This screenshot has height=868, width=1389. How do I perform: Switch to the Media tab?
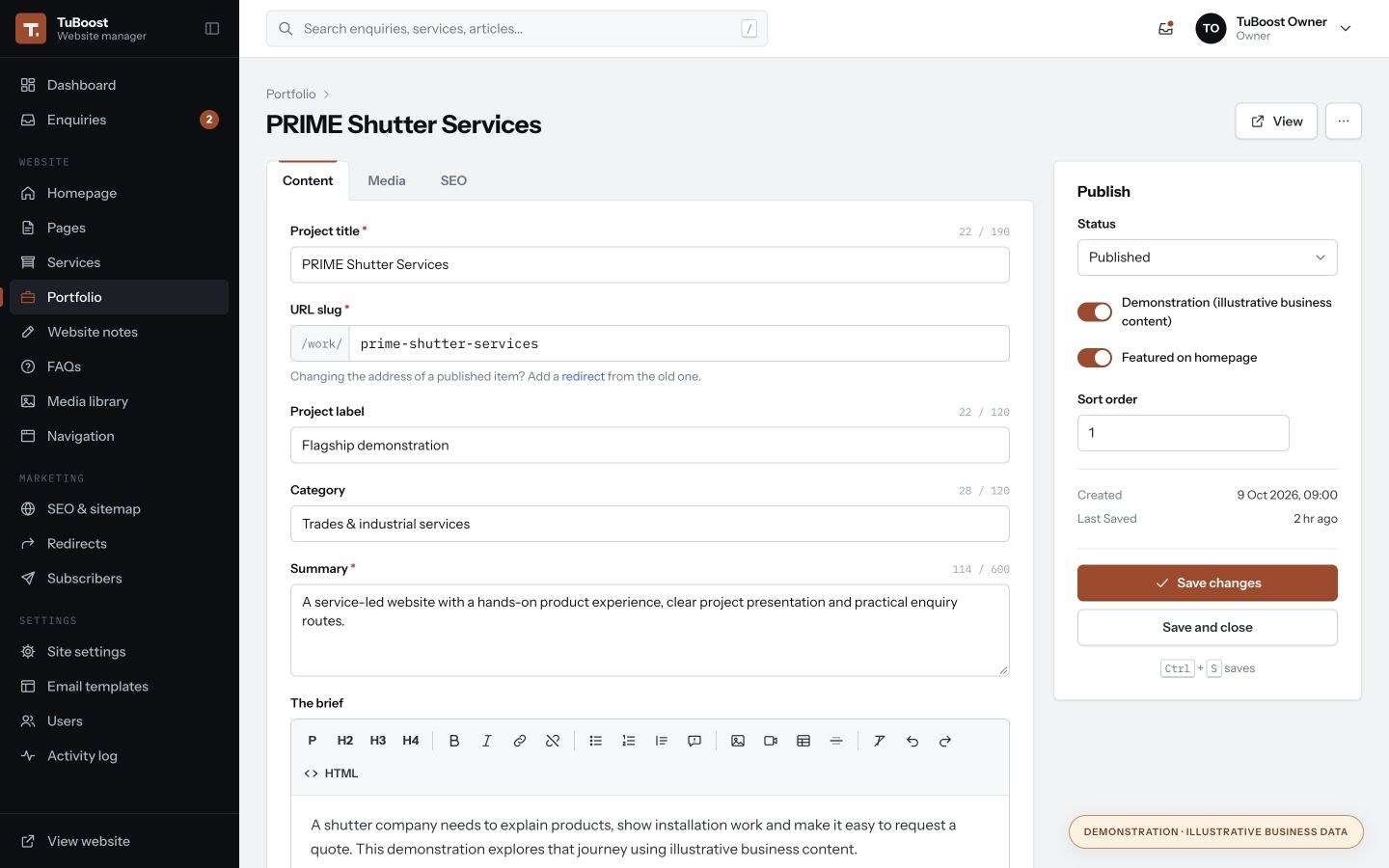(387, 180)
